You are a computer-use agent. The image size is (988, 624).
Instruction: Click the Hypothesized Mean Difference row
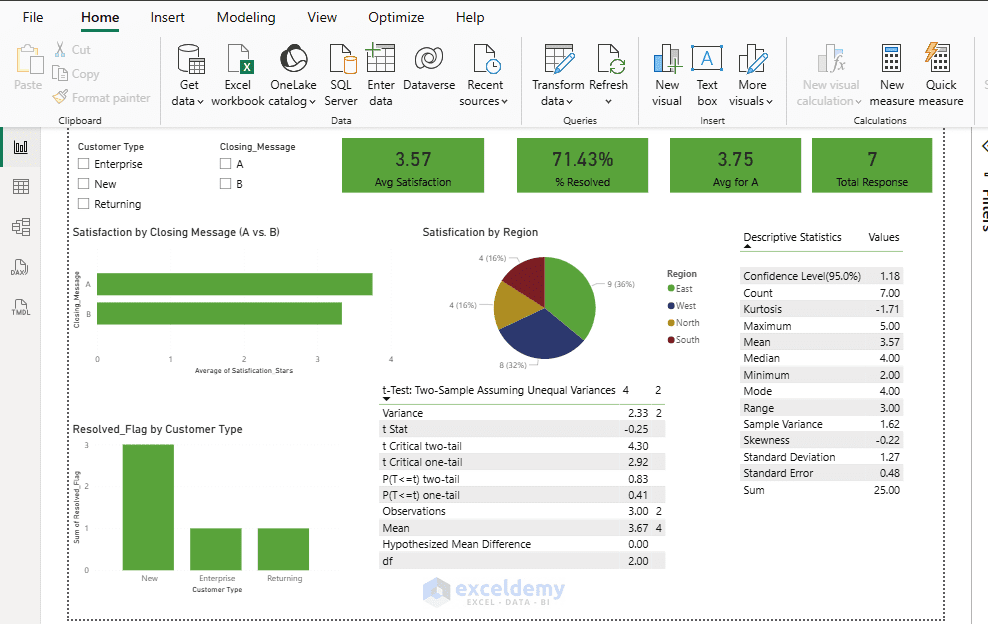[x=522, y=544]
